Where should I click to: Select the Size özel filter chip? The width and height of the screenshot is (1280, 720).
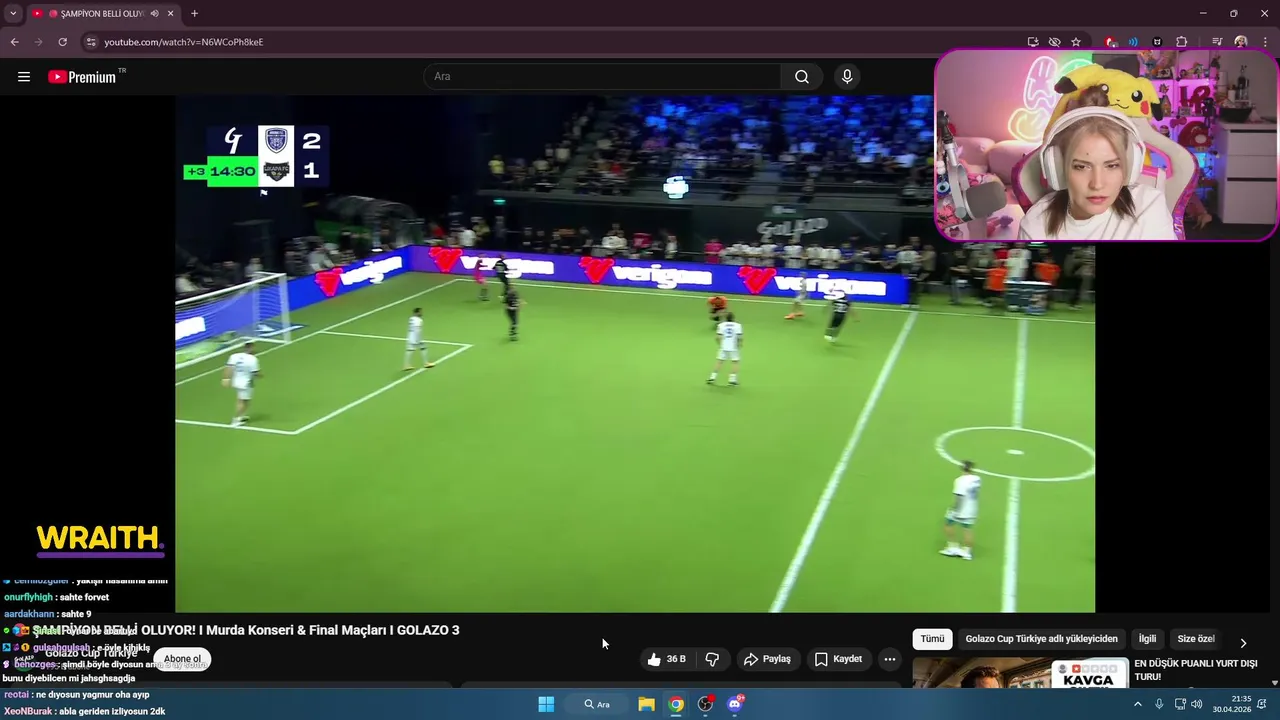click(x=1196, y=639)
